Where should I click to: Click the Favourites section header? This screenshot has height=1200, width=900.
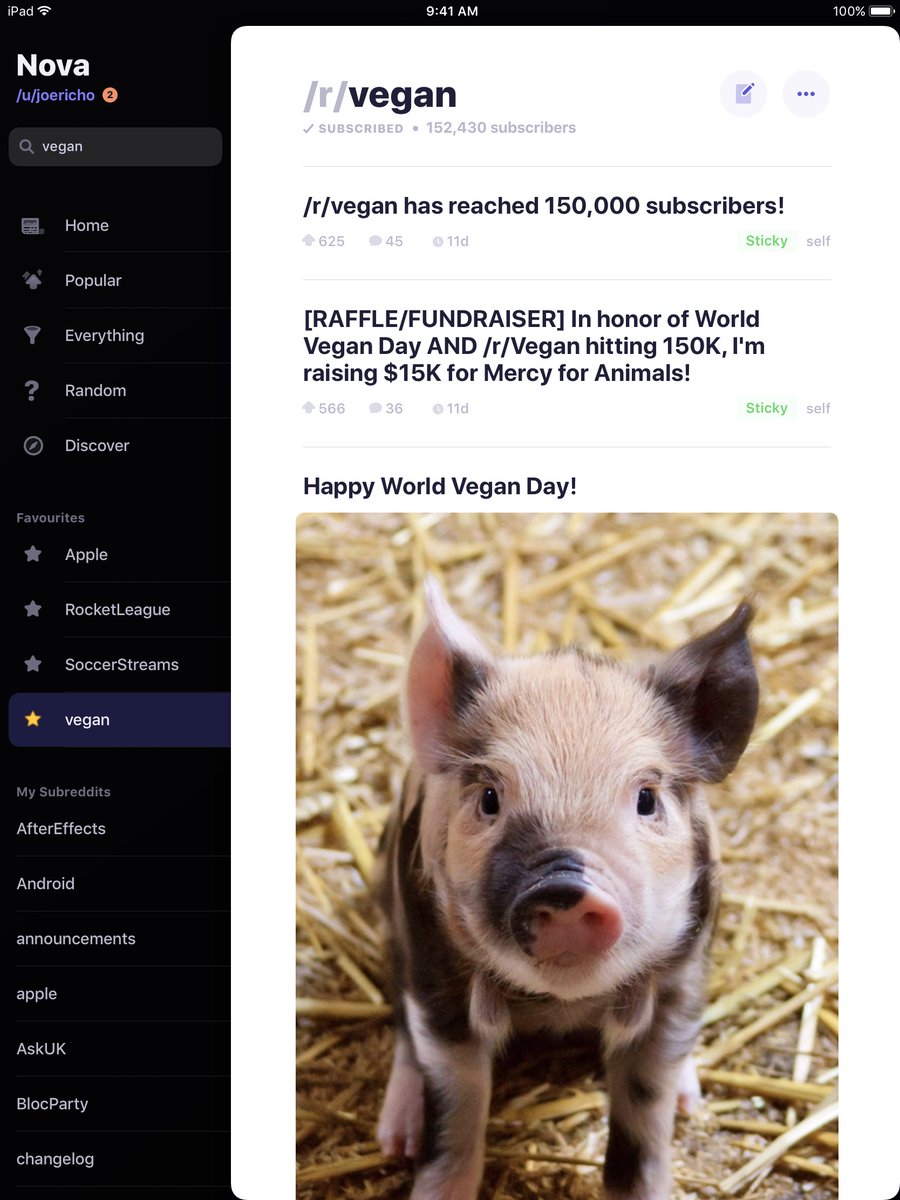click(x=50, y=518)
